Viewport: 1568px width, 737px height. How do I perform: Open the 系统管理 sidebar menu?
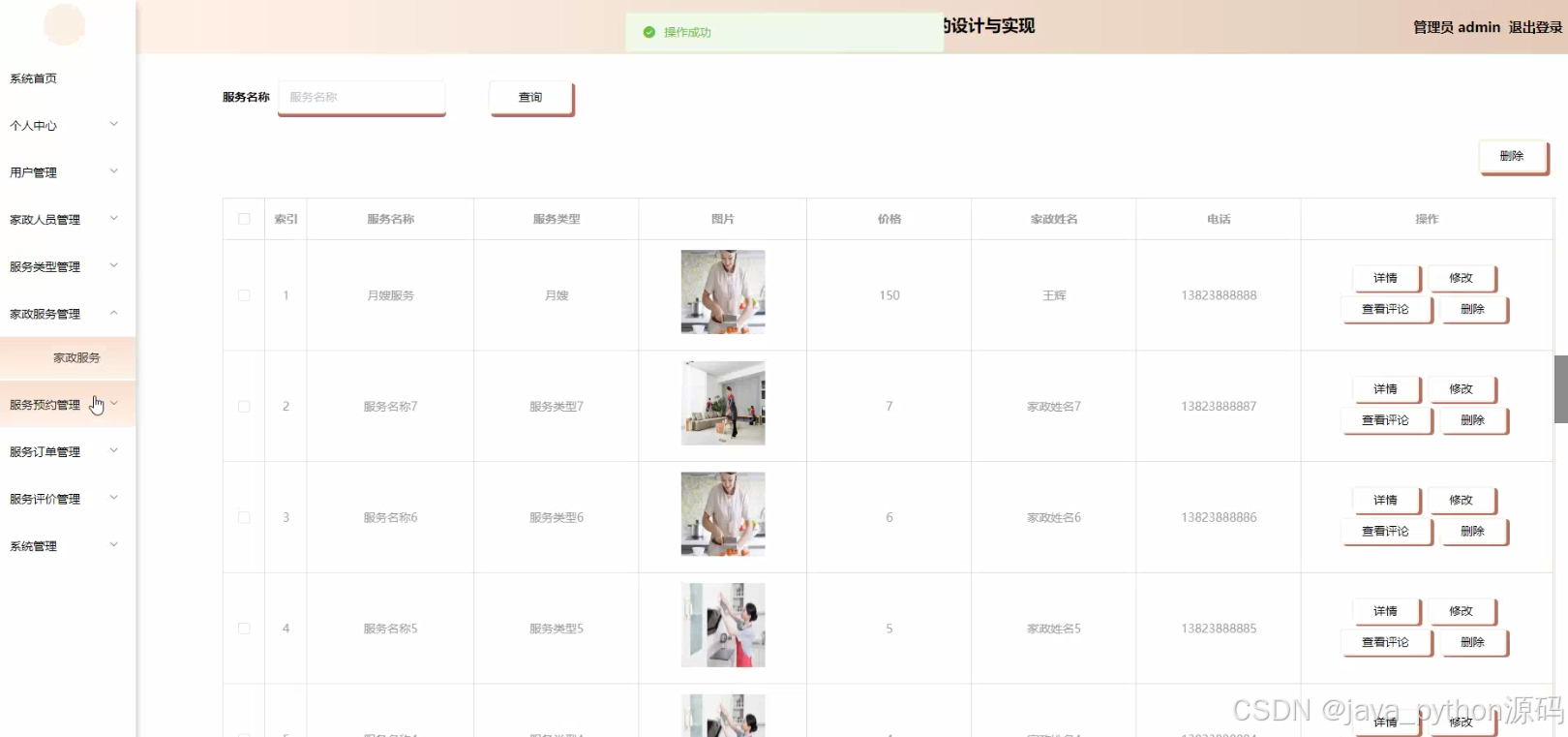pos(68,546)
